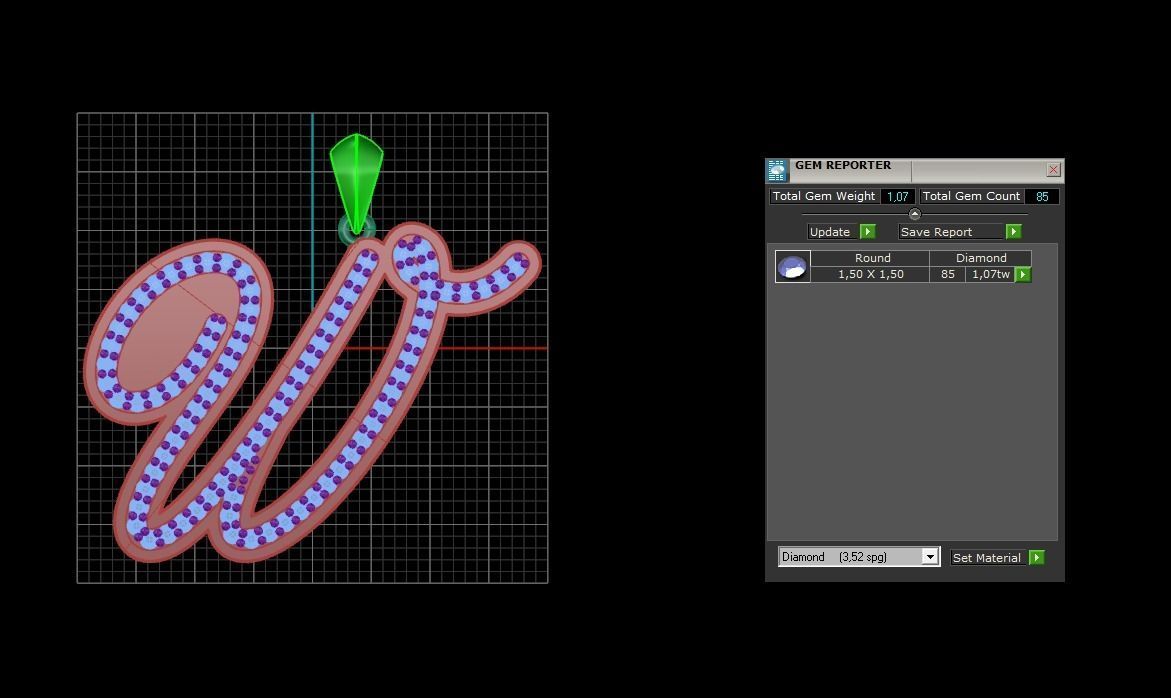Click the Diamond material cell in table
The image size is (1171, 698).
point(981,258)
